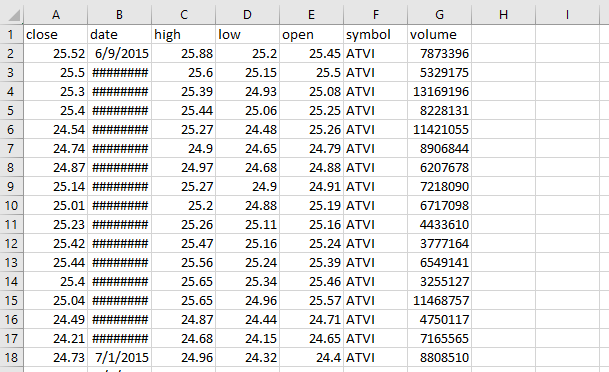Select cell with date 7/1/2015
The image size is (609, 372).
pos(120,357)
